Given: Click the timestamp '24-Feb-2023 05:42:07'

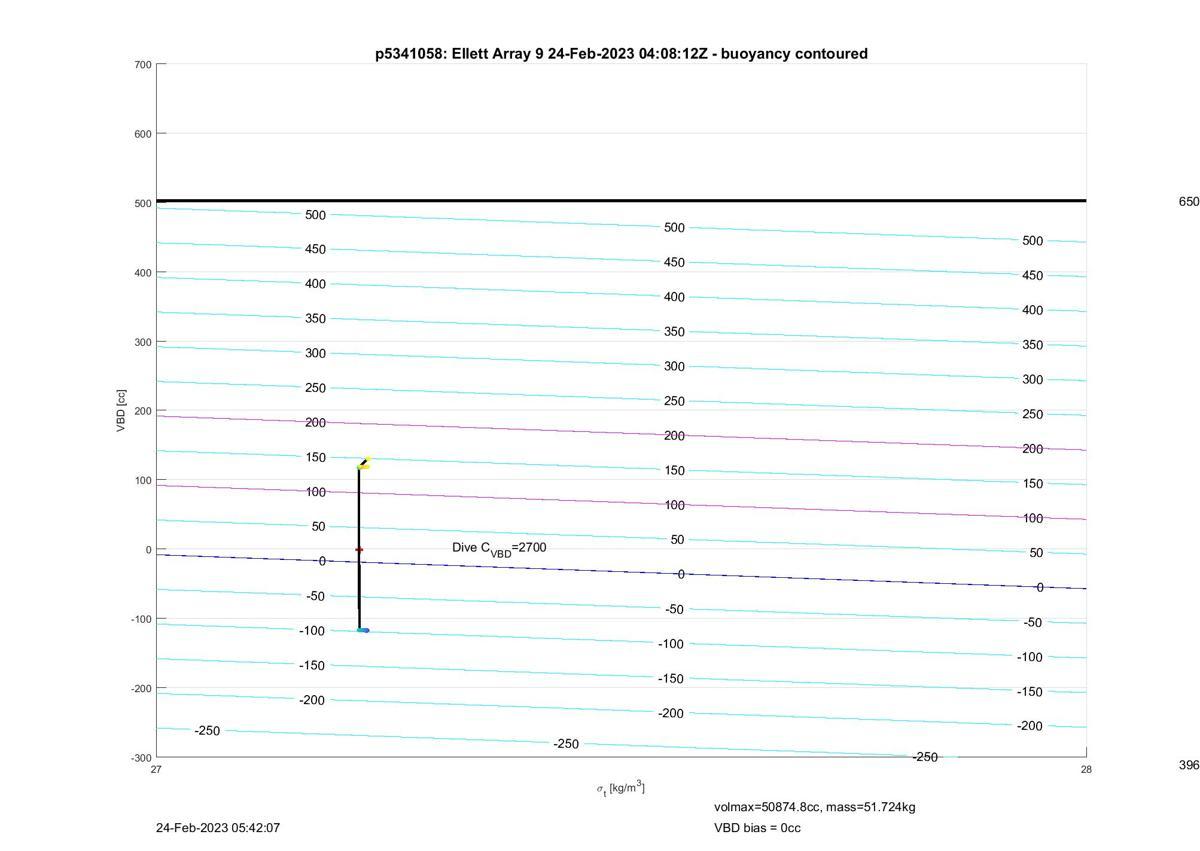Looking at the screenshot, I should click(x=218, y=828).
